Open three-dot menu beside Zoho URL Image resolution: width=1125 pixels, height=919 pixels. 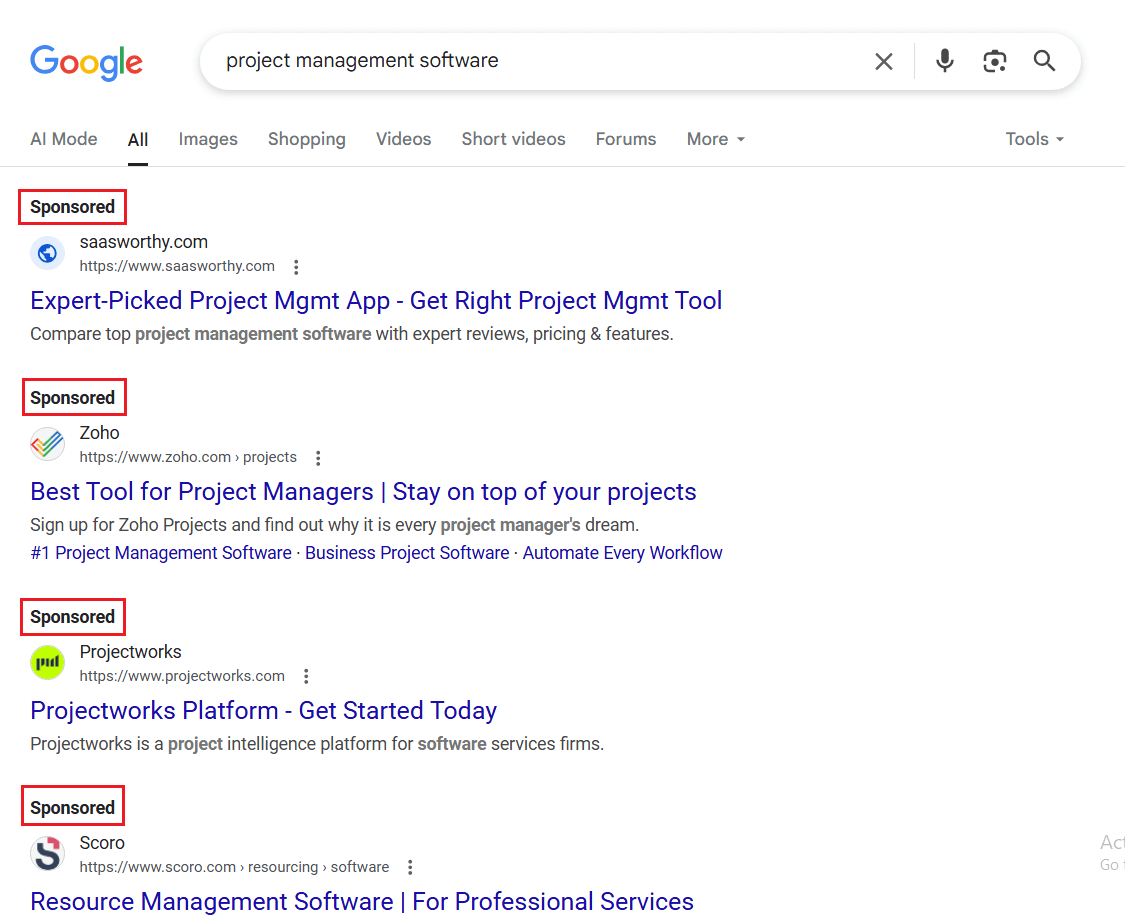(318, 458)
